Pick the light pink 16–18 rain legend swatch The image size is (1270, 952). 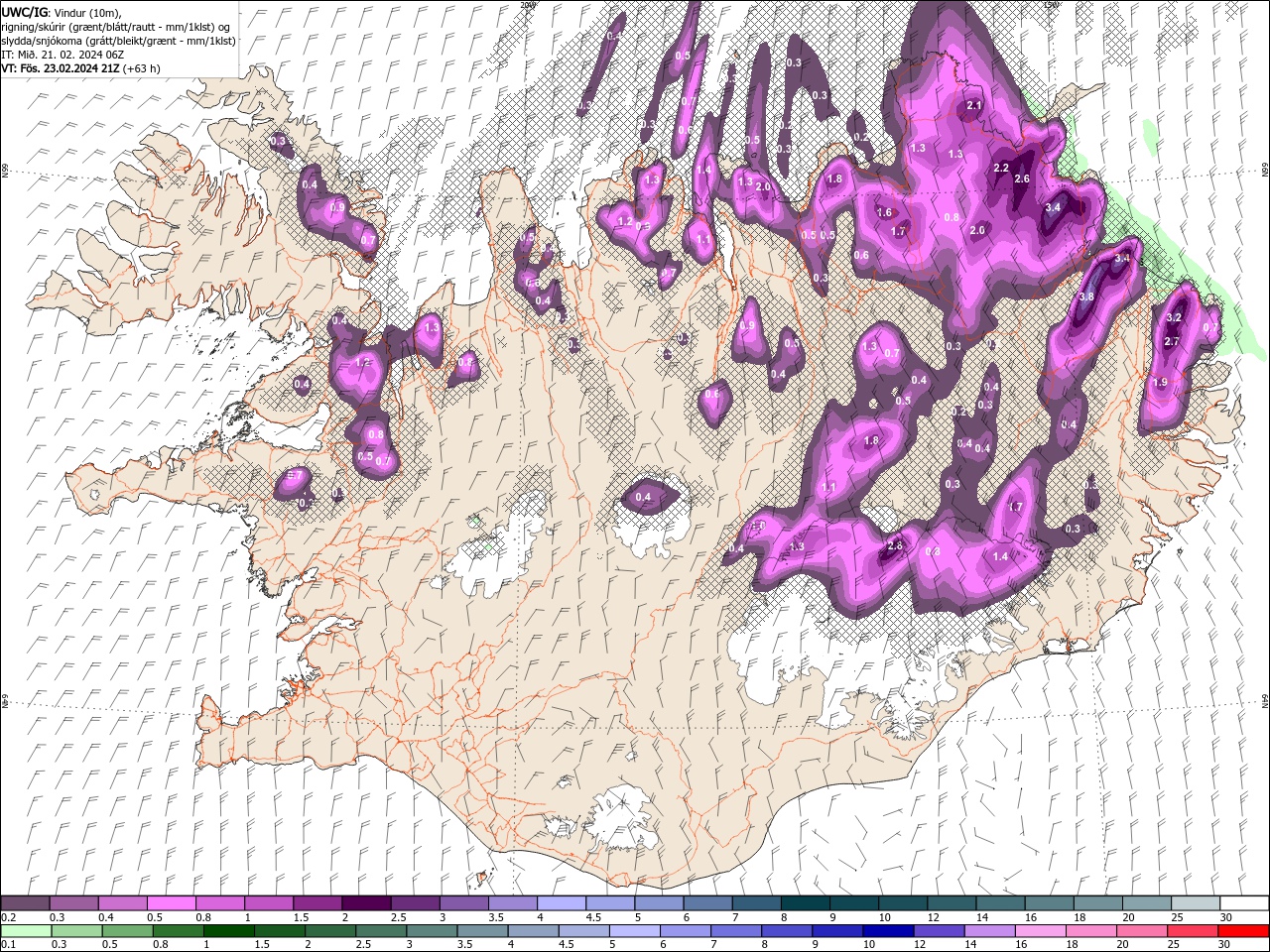click(1042, 931)
